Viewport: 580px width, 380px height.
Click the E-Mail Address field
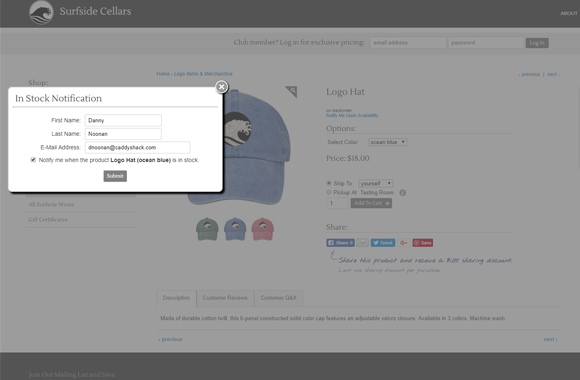tap(138, 147)
